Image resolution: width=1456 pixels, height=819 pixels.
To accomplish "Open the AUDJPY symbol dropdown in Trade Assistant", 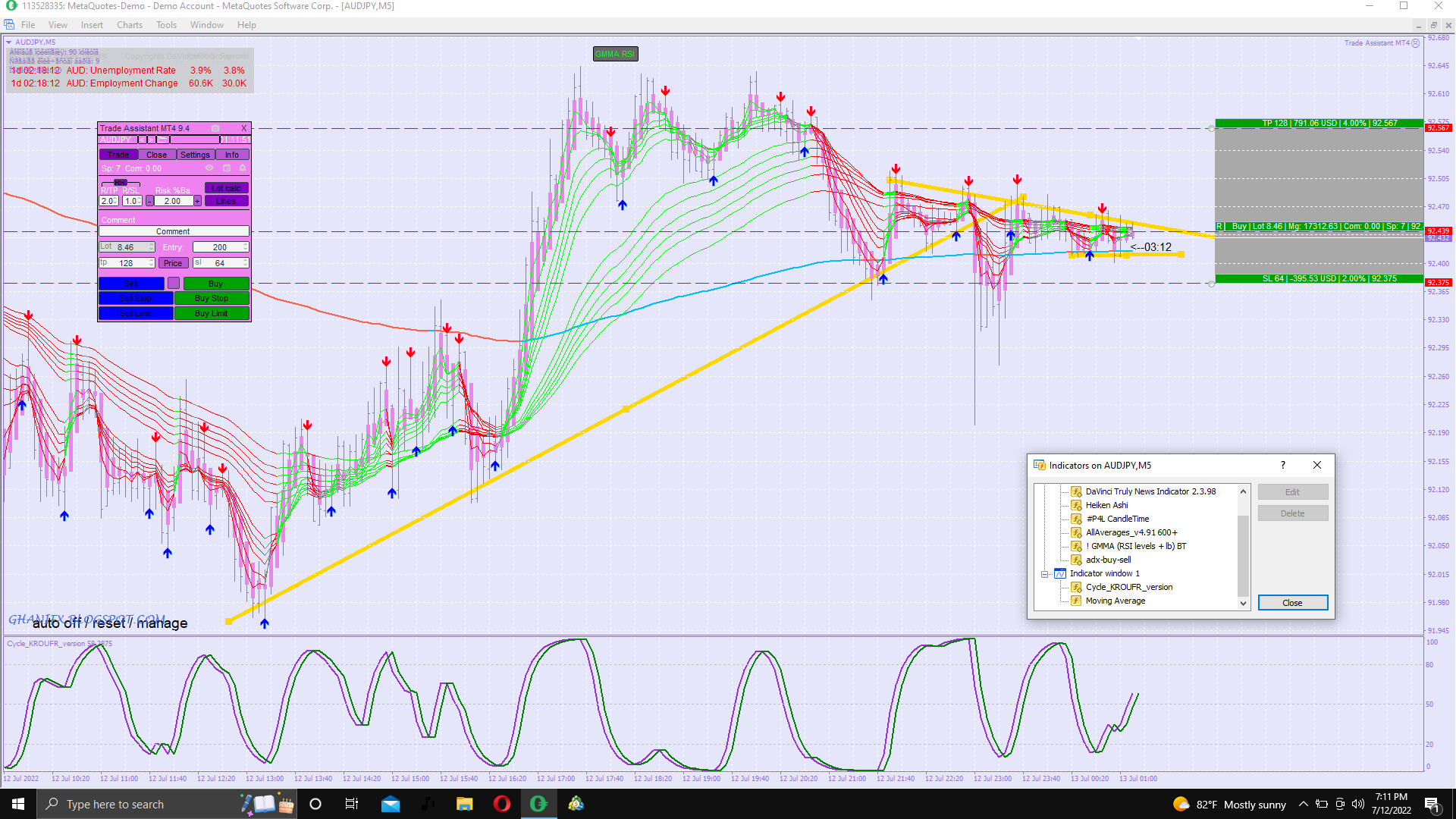I will coord(133,140).
